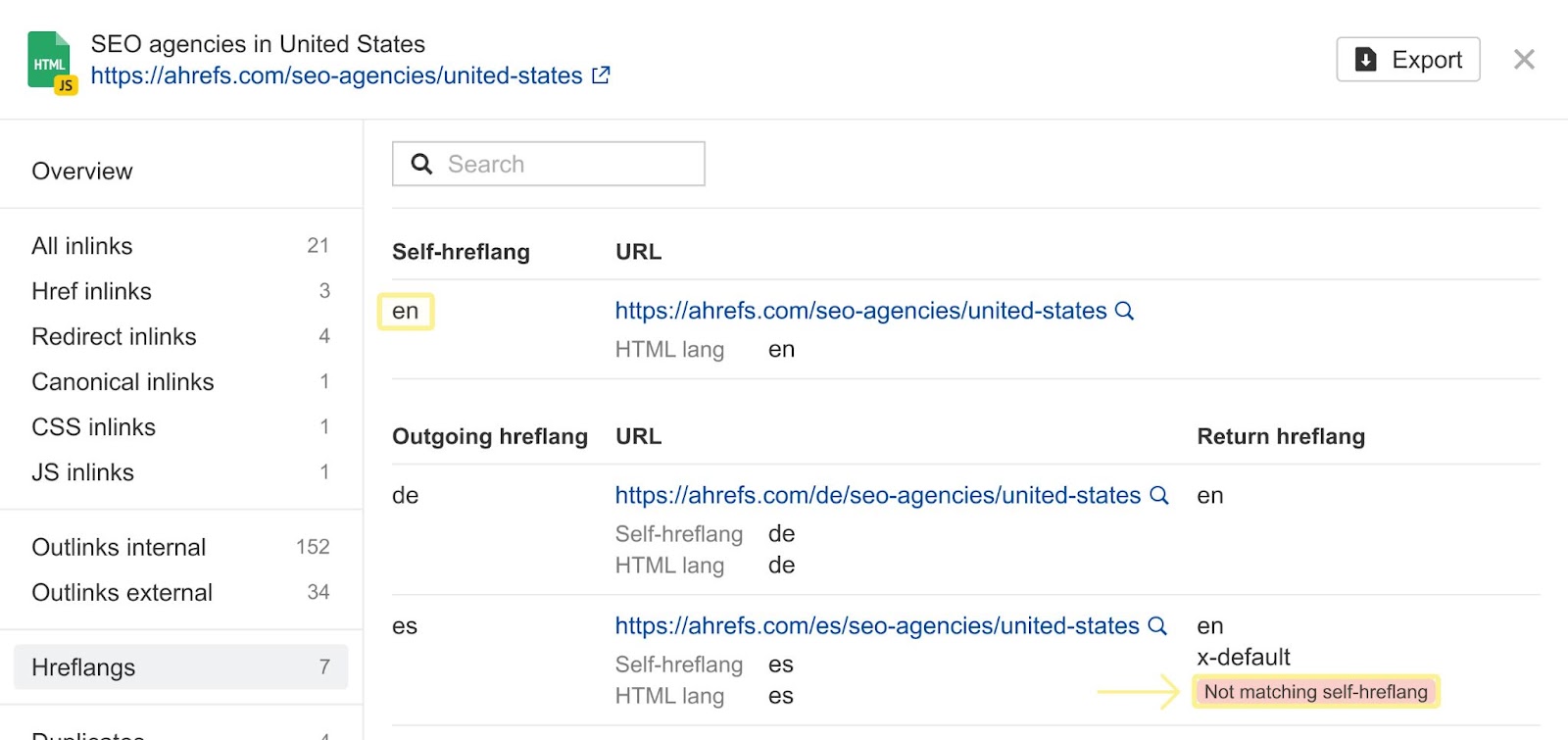This screenshot has width=1568, height=740.
Task: View Canonical inlinks
Action: click(122, 381)
